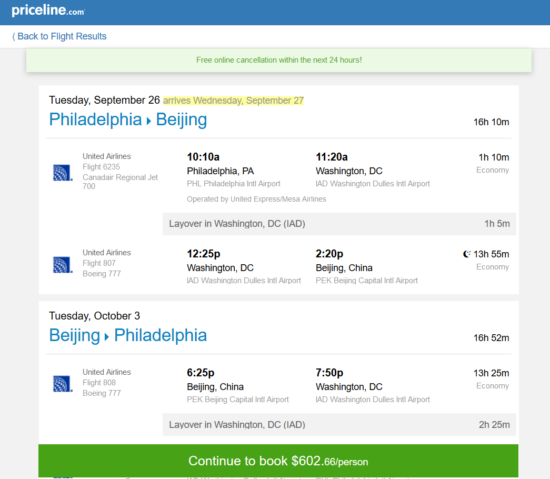Click the United Airlines logo for Flight 807
550x479 pixels.
pyautogui.click(x=62, y=264)
